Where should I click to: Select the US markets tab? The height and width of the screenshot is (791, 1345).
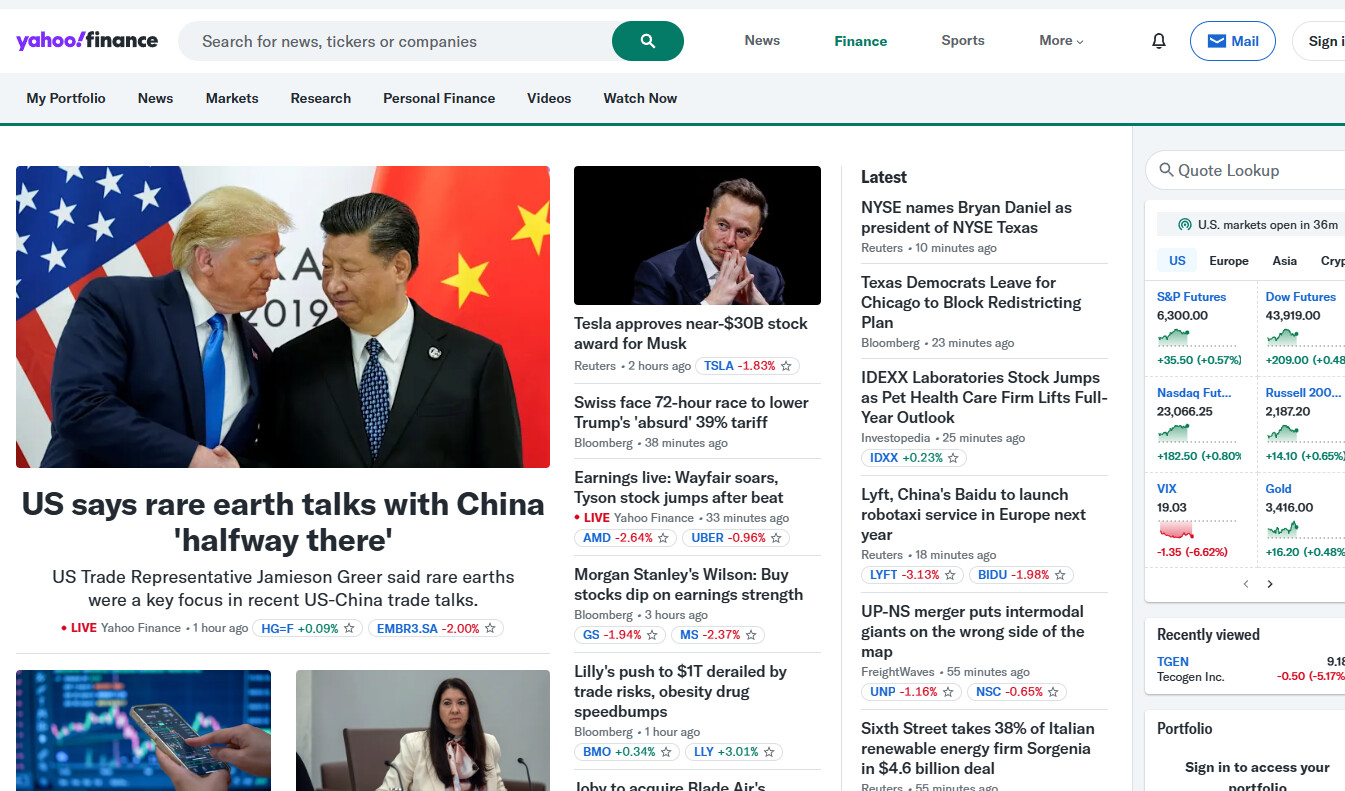click(x=1177, y=260)
